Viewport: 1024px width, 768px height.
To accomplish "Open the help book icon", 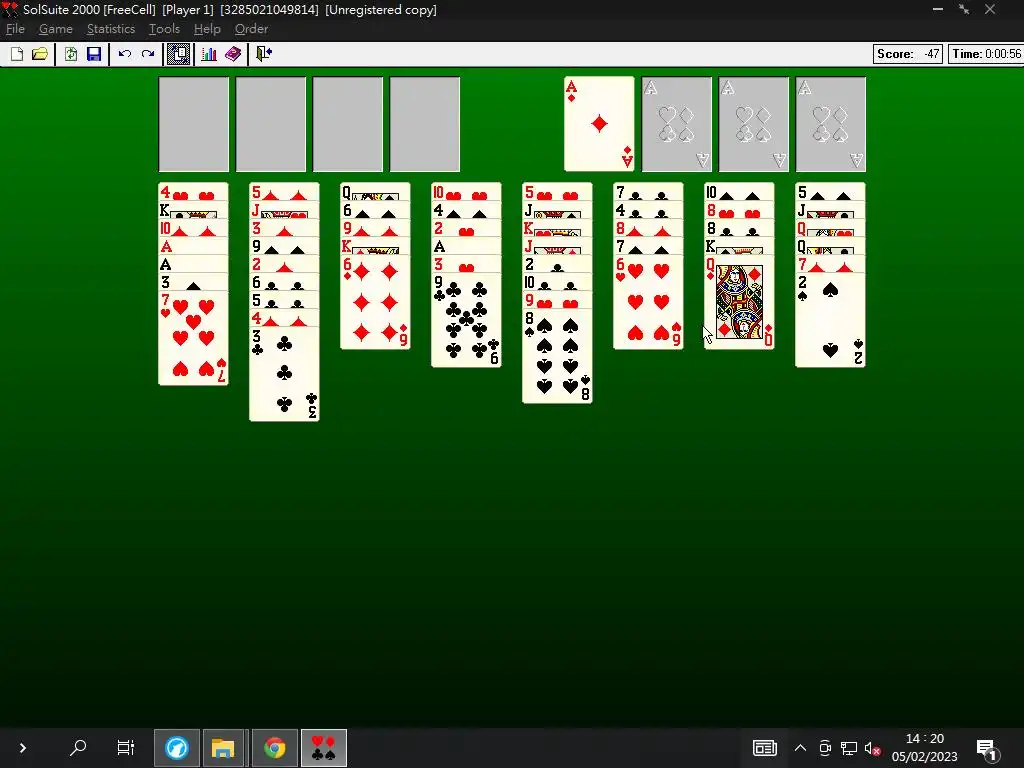I will (232, 54).
